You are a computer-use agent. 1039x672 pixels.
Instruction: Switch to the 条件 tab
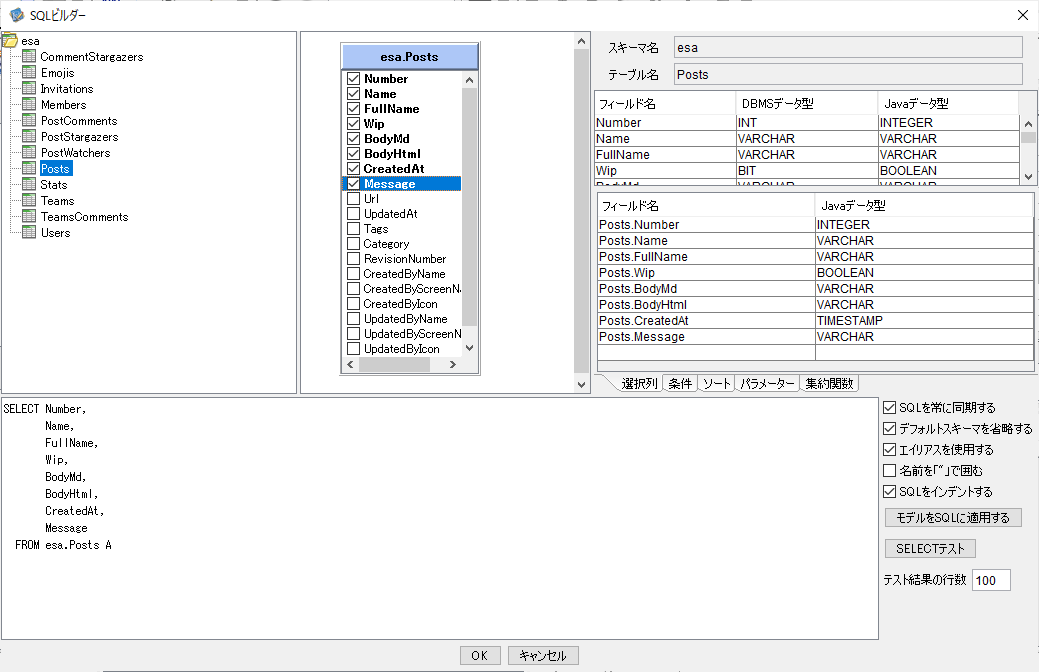coord(680,384)
